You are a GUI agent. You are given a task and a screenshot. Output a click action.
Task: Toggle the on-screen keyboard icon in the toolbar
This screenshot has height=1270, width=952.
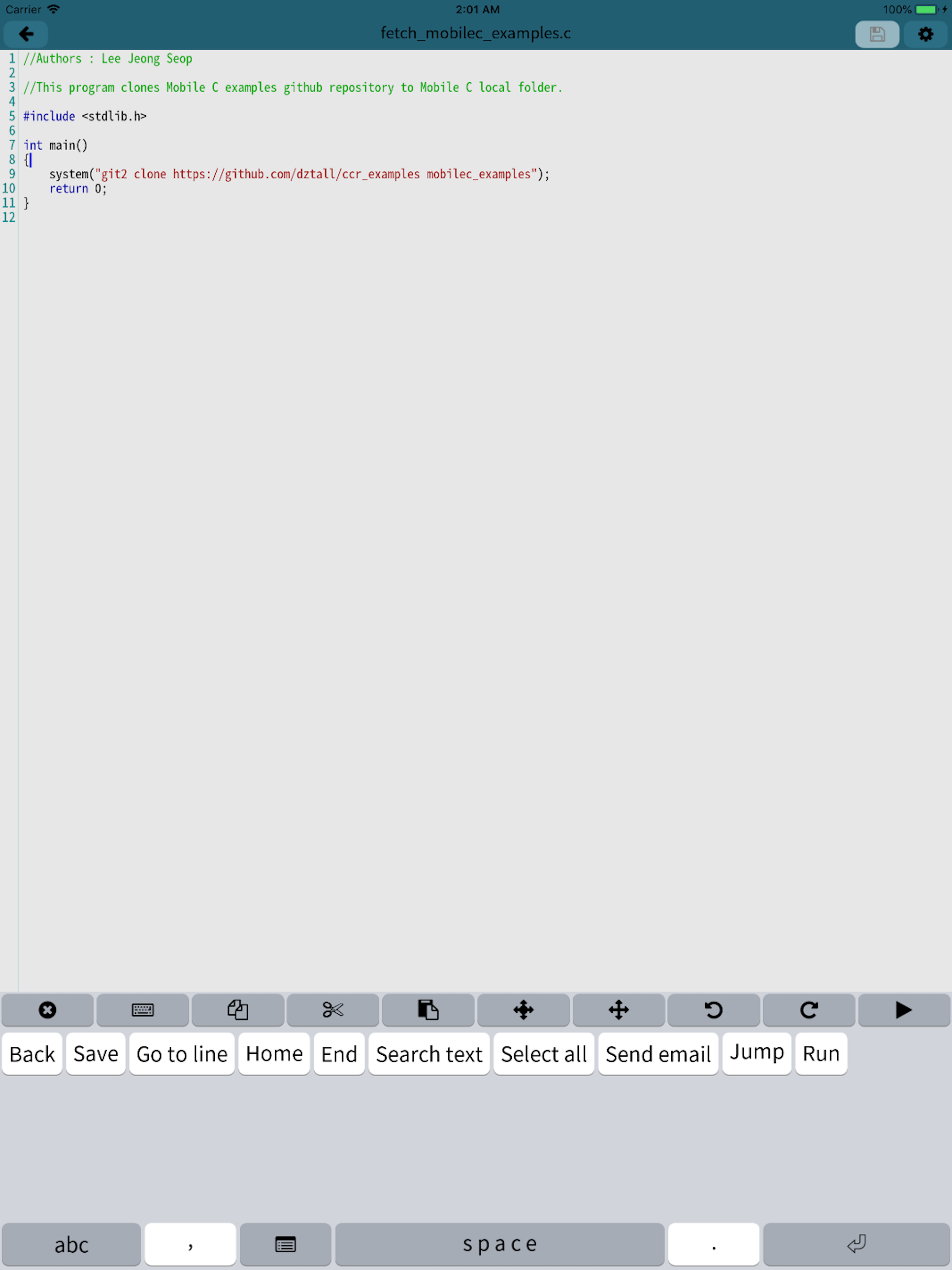click(x=142, y=1010)
